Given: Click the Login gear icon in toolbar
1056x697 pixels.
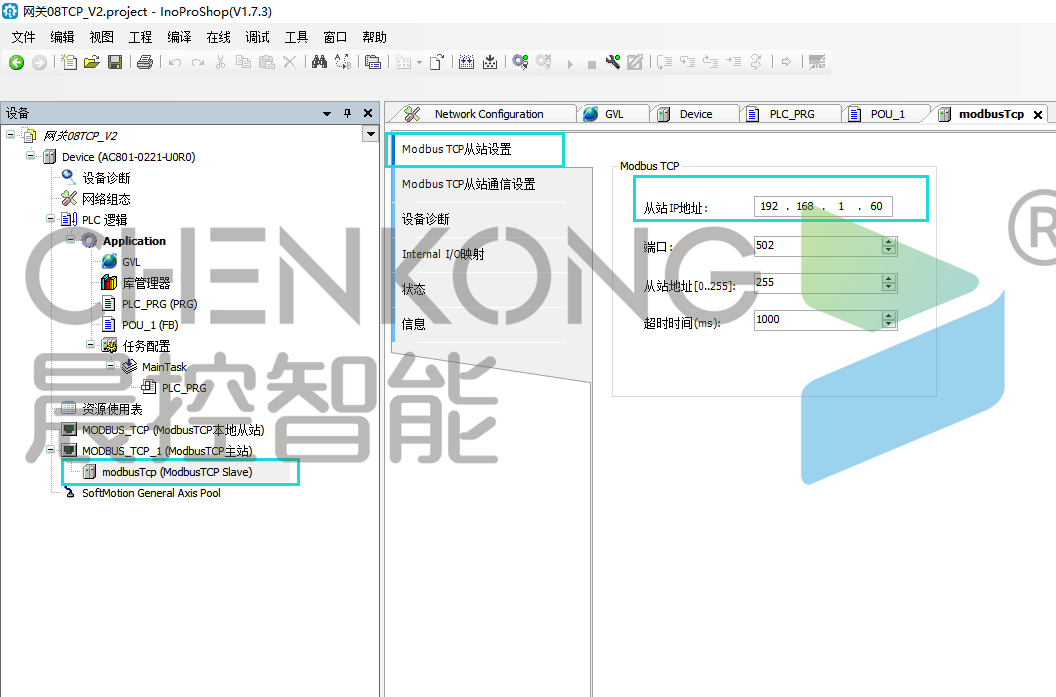Looking at the screenshot, I should pos(519,62).
